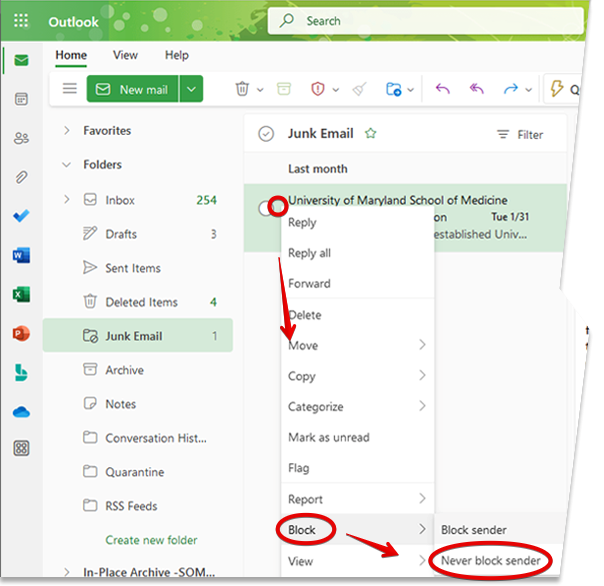The height and width of the screenshot is (586, 604).
Task: Expand the Inbox folder chevron
Action: (x=67, y=200)
